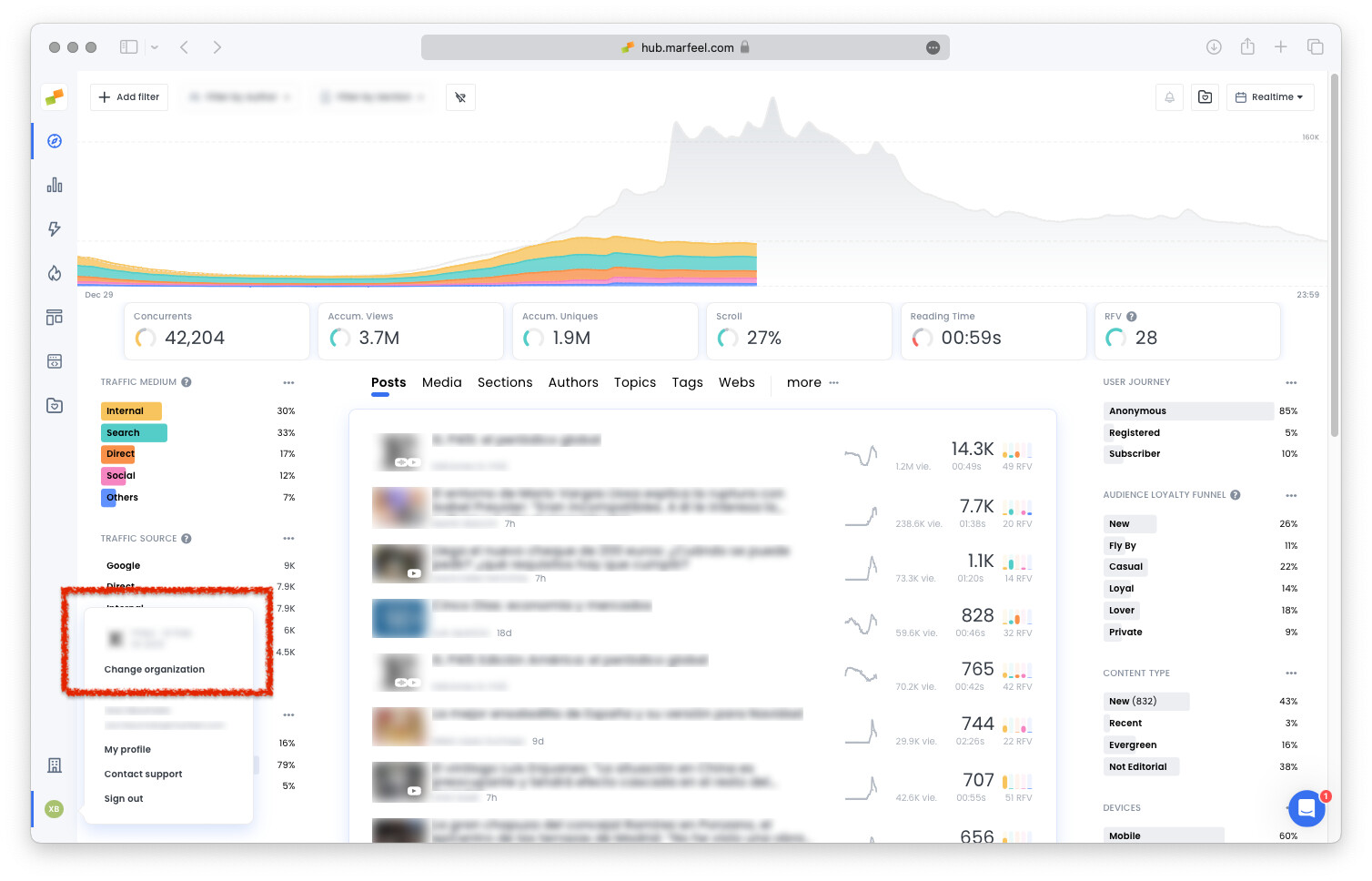Open the lightning bolt tool in sidebar
The image size is (1372, 881).
[54, 229]
